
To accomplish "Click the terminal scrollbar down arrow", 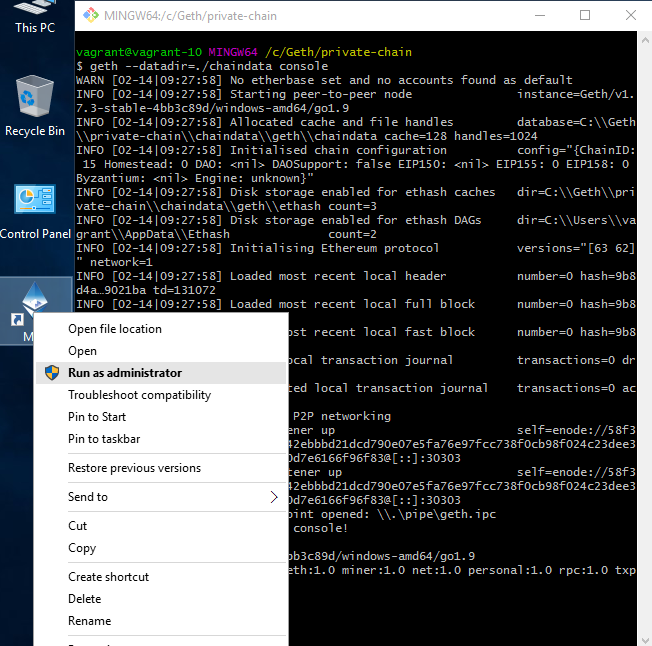I will [x=645, y=640].
